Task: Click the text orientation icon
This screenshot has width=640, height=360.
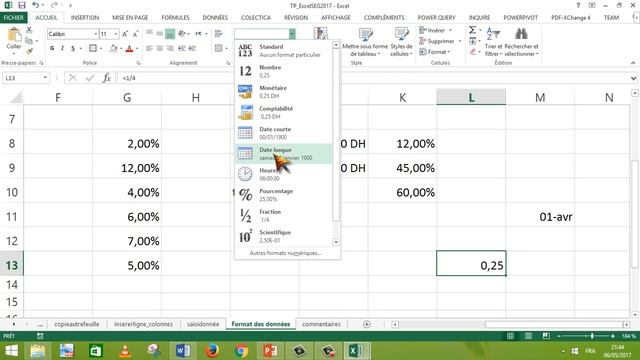Action: click(x=182, y=33)
